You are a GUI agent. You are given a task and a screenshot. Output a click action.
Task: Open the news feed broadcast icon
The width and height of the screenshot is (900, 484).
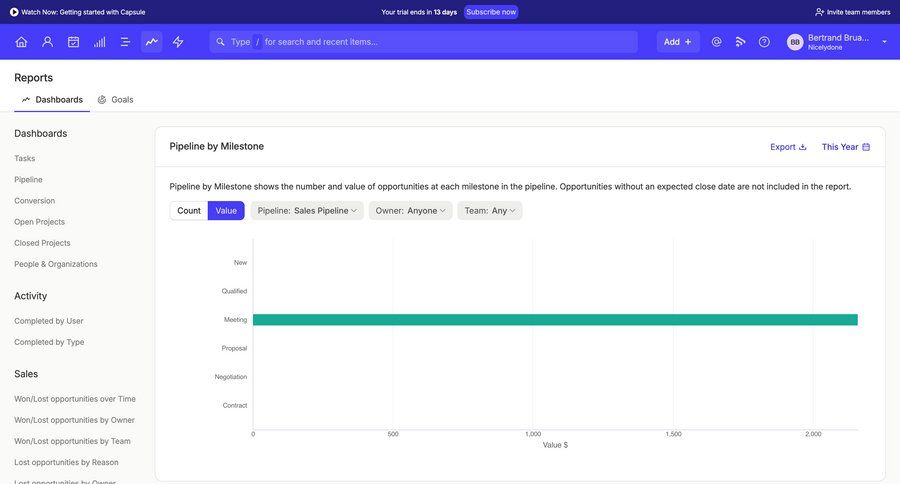[740, 42]
